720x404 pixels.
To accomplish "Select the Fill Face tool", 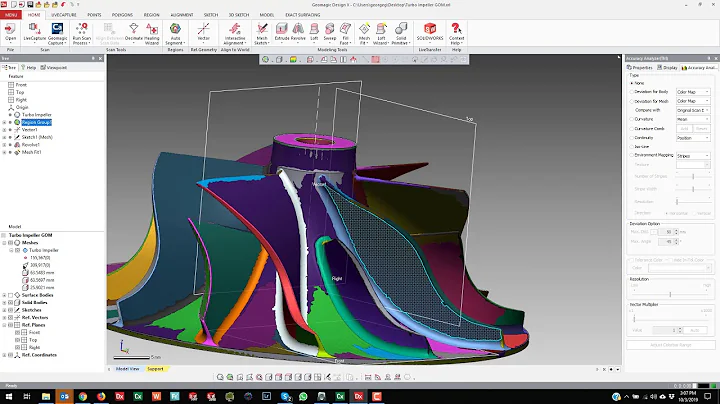I will tap(345, 33).
